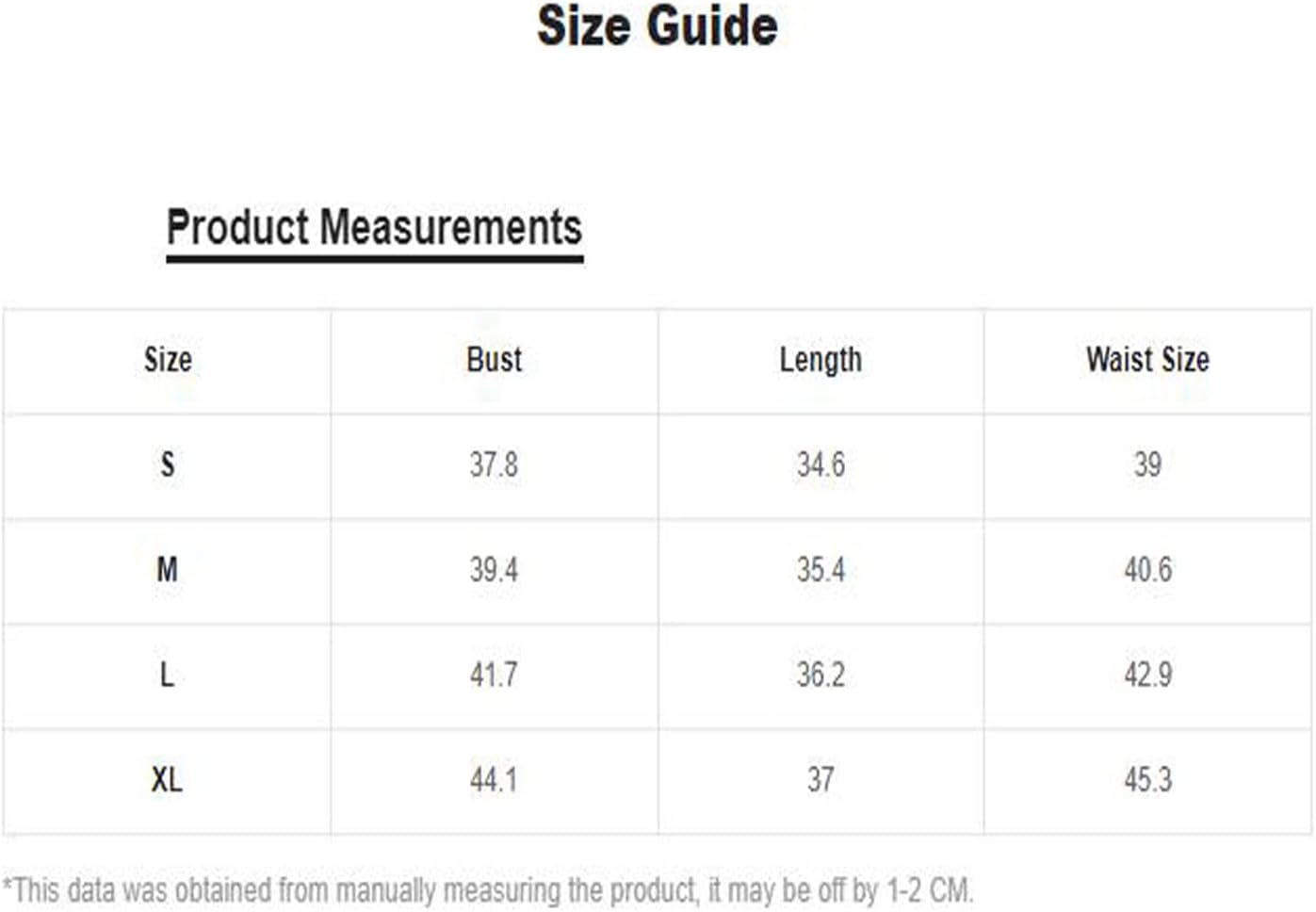Click bust value 39.4
Image resolution: width=1316 pixels, height=912 pixels.
pos(494,570)
